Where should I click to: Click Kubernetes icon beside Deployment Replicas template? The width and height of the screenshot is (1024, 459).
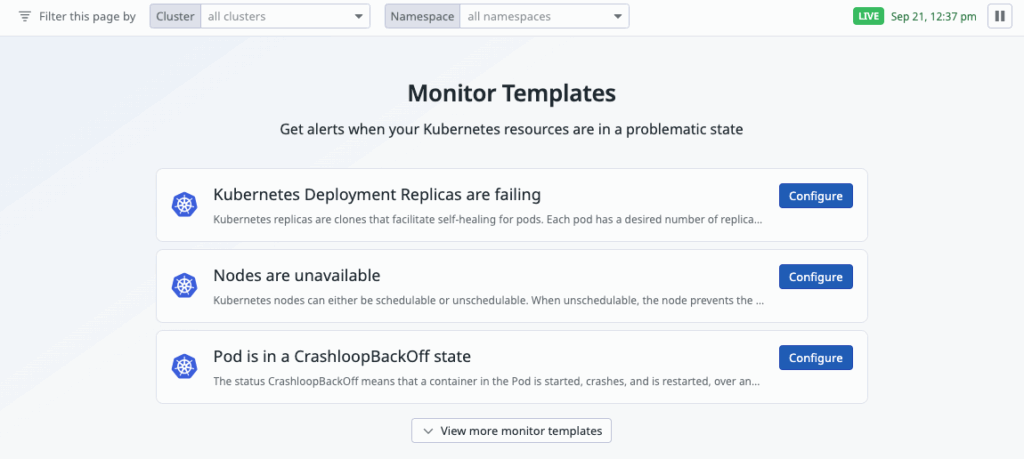(x=184, y=205)
